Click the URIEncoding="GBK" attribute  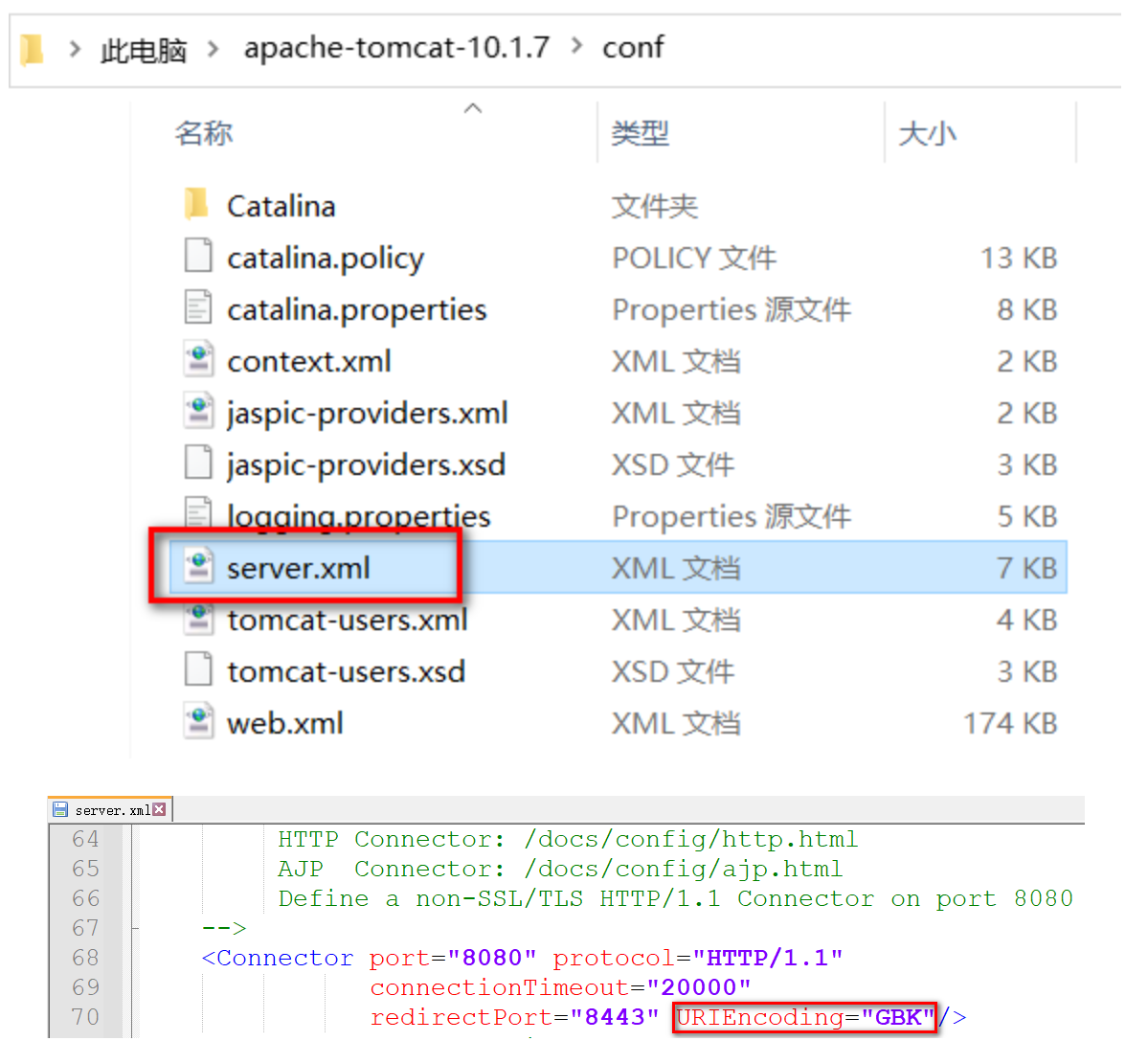tap(805, 1018)
